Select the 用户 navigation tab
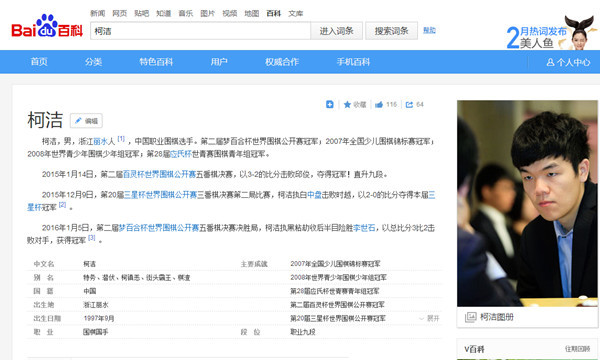The height and width of the screenshot is (360, 600). [x=219, y=62]
